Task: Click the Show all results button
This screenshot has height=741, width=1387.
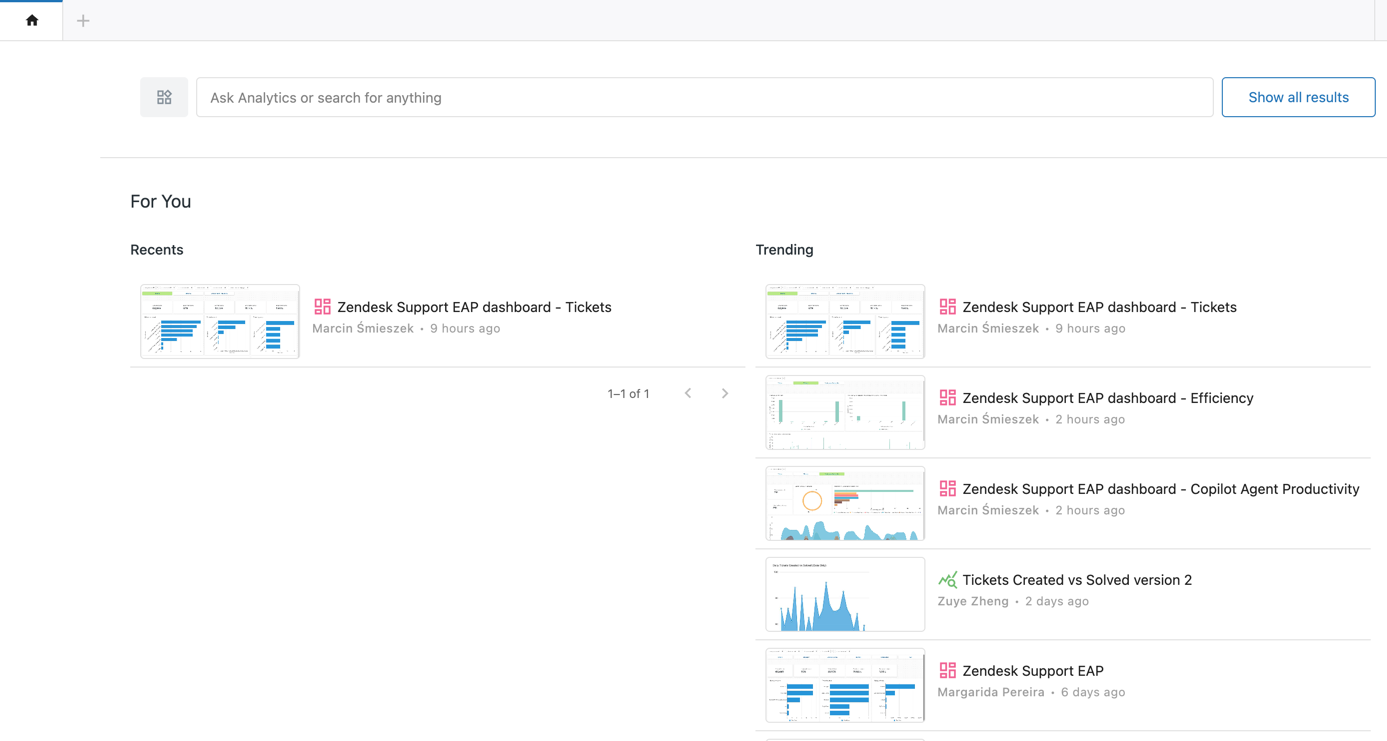Action: tap(1298, 97)
